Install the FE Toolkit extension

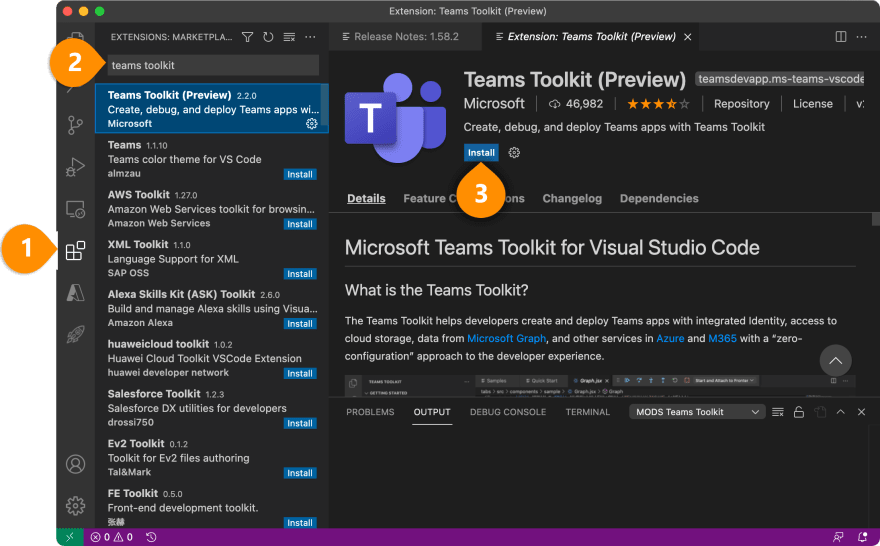300,523
